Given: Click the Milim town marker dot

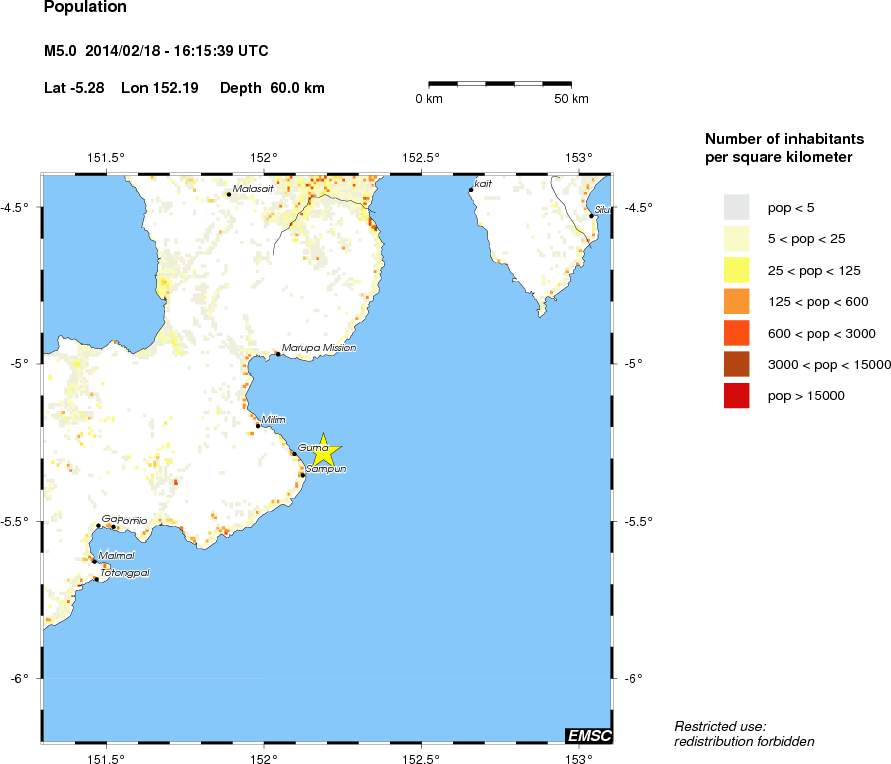Looking at the screenshot, I should pos(258,426).
